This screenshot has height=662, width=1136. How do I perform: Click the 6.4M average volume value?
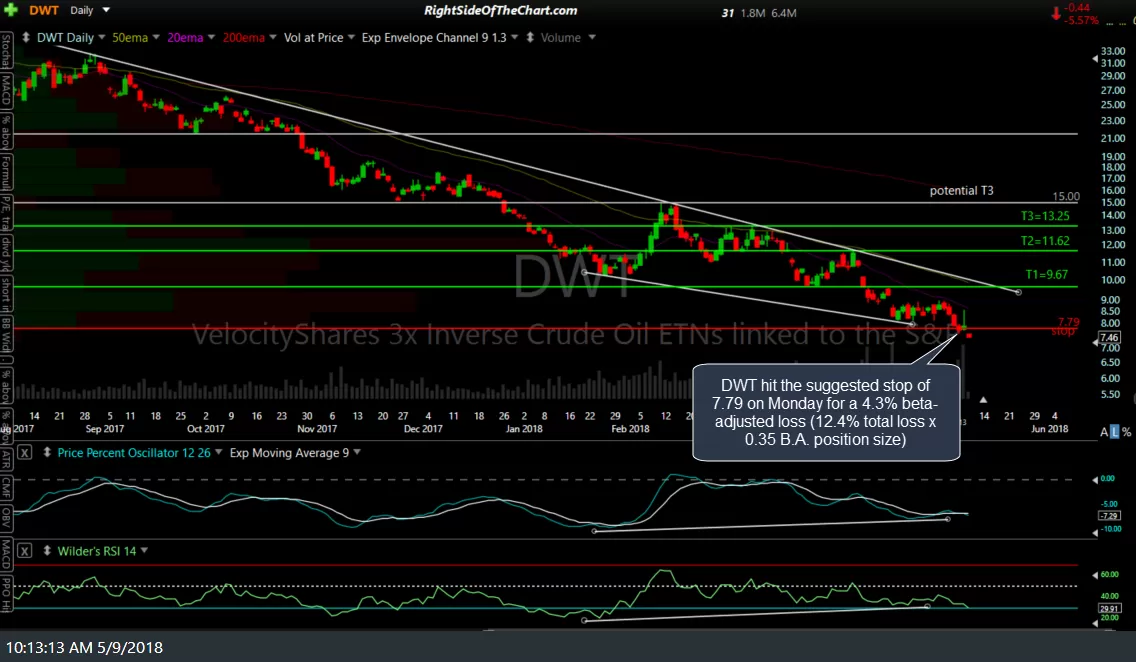(784, 12)
